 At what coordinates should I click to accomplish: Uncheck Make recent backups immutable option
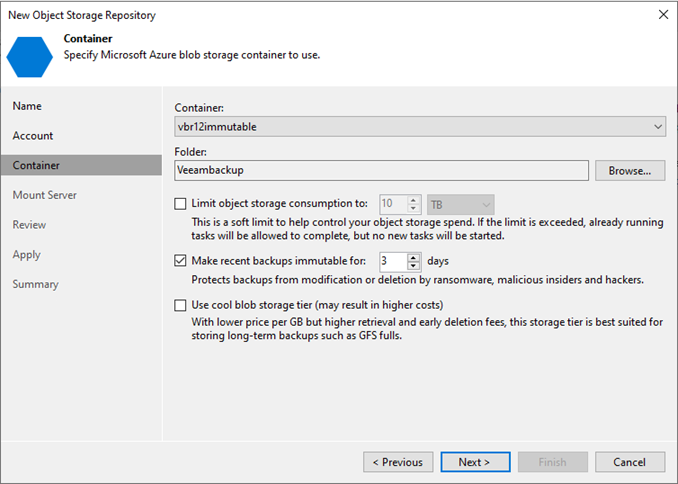pyautogui.click(x=180, y=261)
